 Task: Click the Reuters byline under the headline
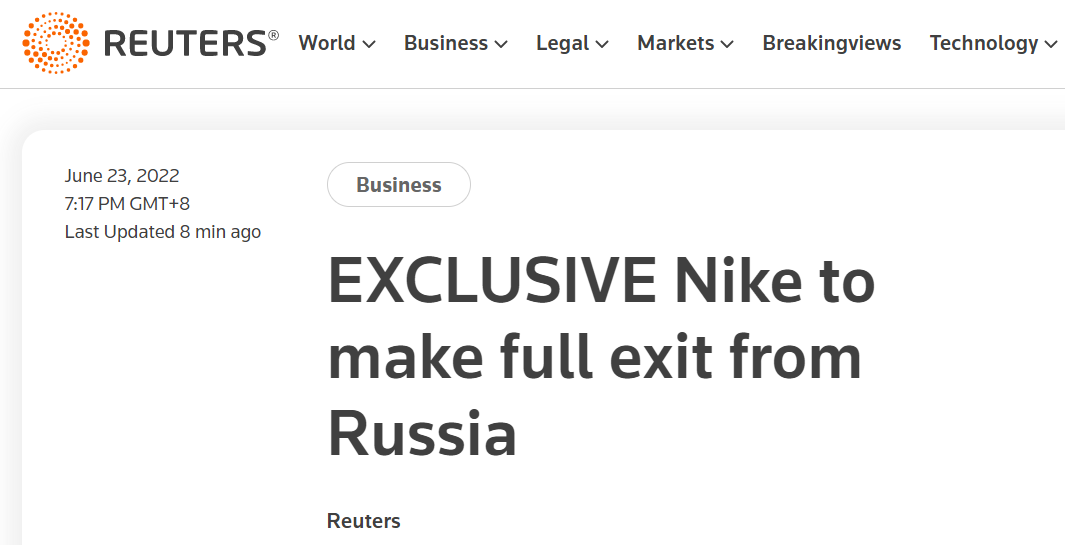click(x=363, y=521)
